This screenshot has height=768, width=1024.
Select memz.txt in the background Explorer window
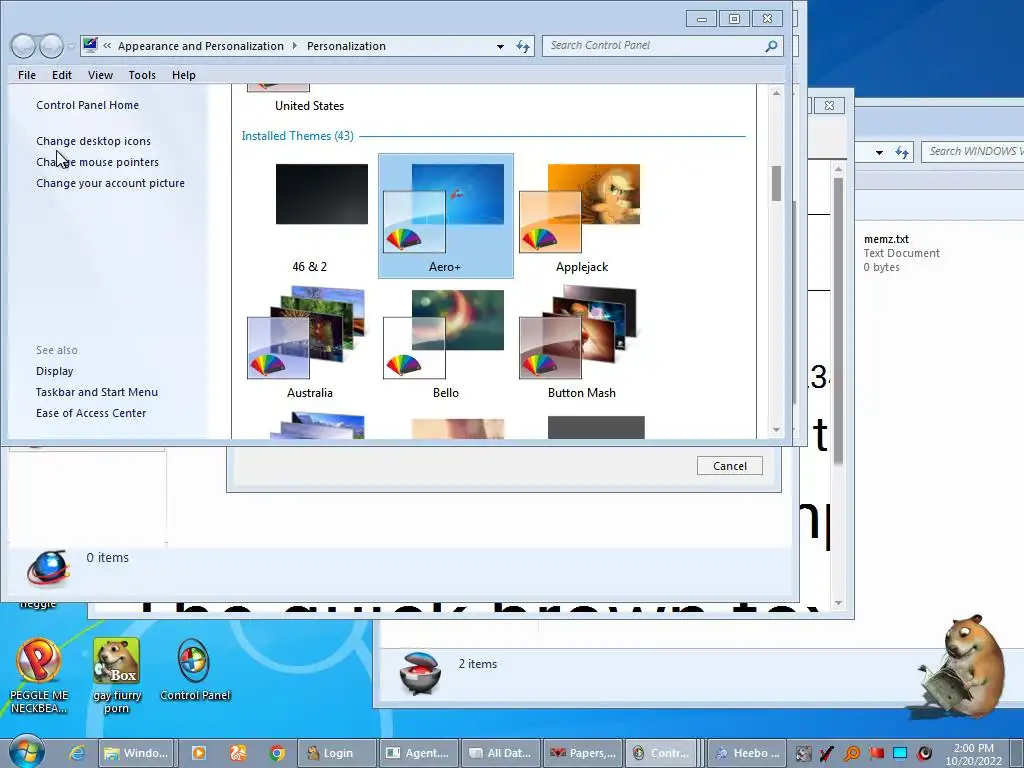[x=901, y=253]
